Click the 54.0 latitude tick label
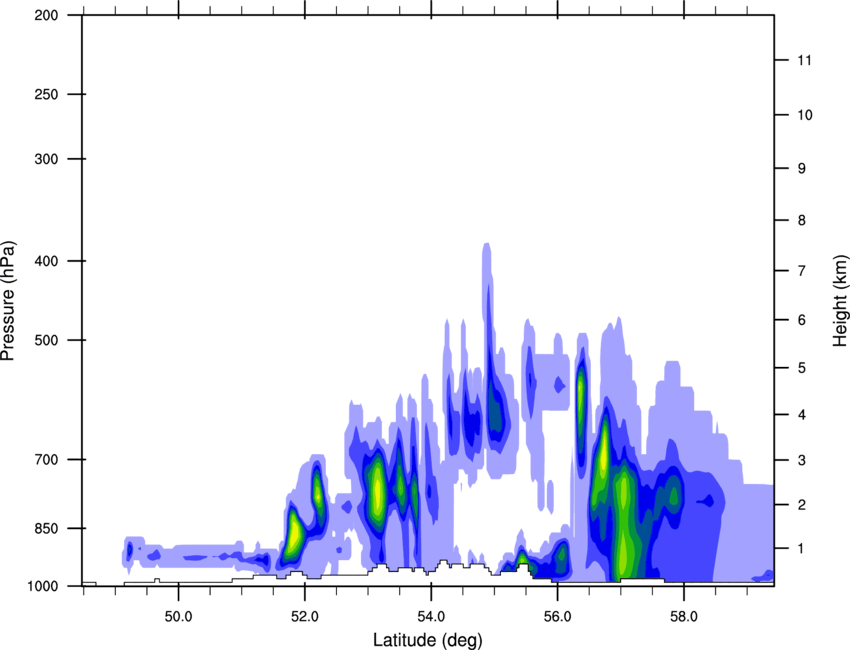850x650 pixels. click(x=431, y=616)
